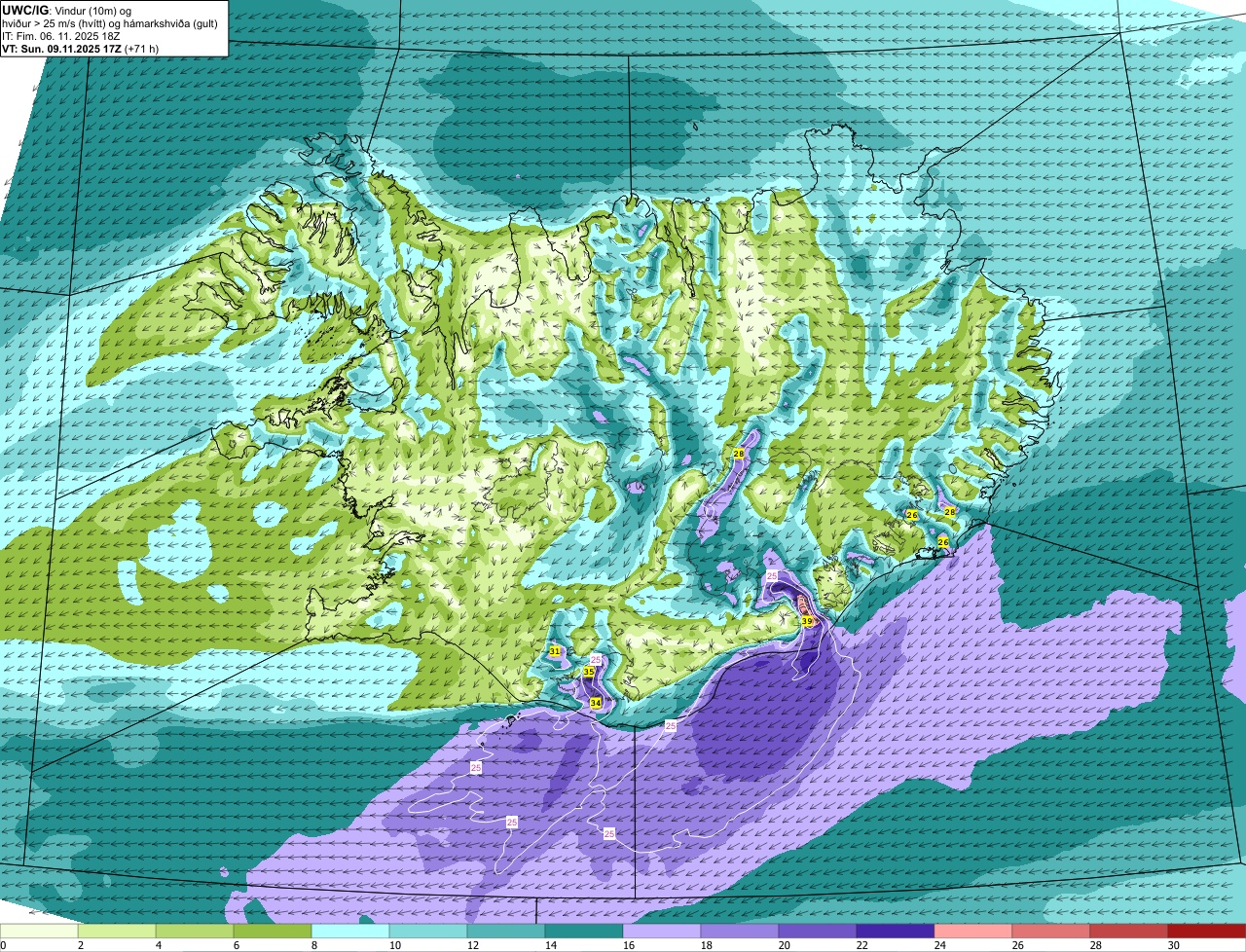The height and width of the screenshot is (952, 1246).
Task: Select the light green 2–4 legend swatch
Action: (x=117, y=932)
